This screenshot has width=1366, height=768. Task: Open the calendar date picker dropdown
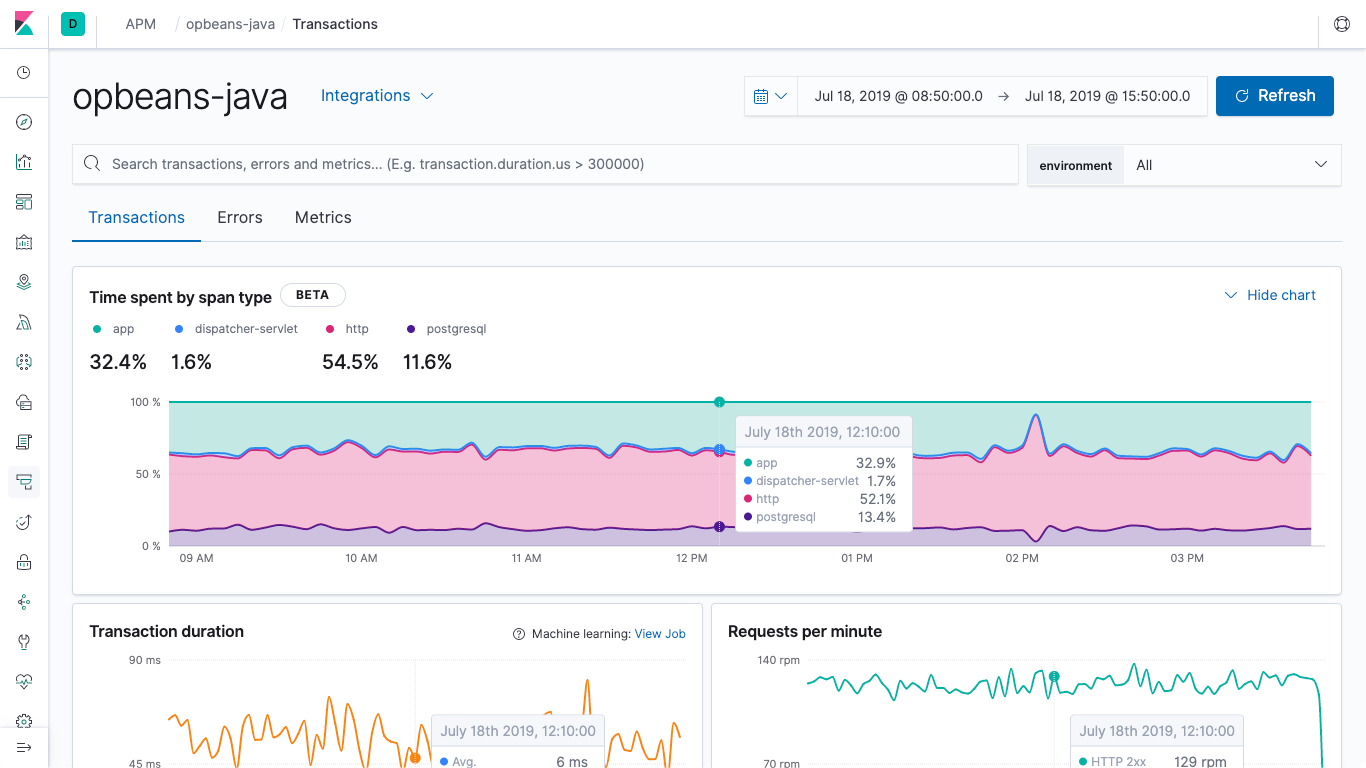coord(771,95)
